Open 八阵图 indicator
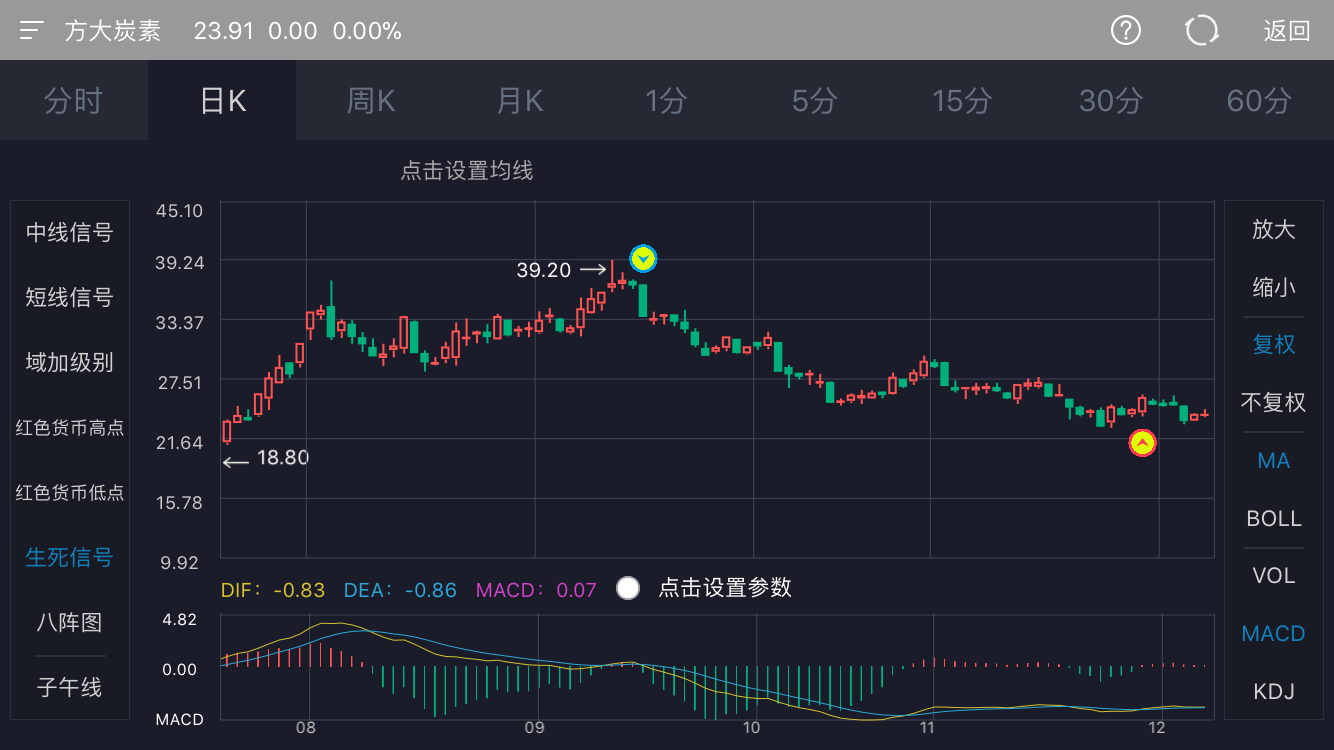The height and width of the screenshot is (750, 1334). tap(70, 622)
